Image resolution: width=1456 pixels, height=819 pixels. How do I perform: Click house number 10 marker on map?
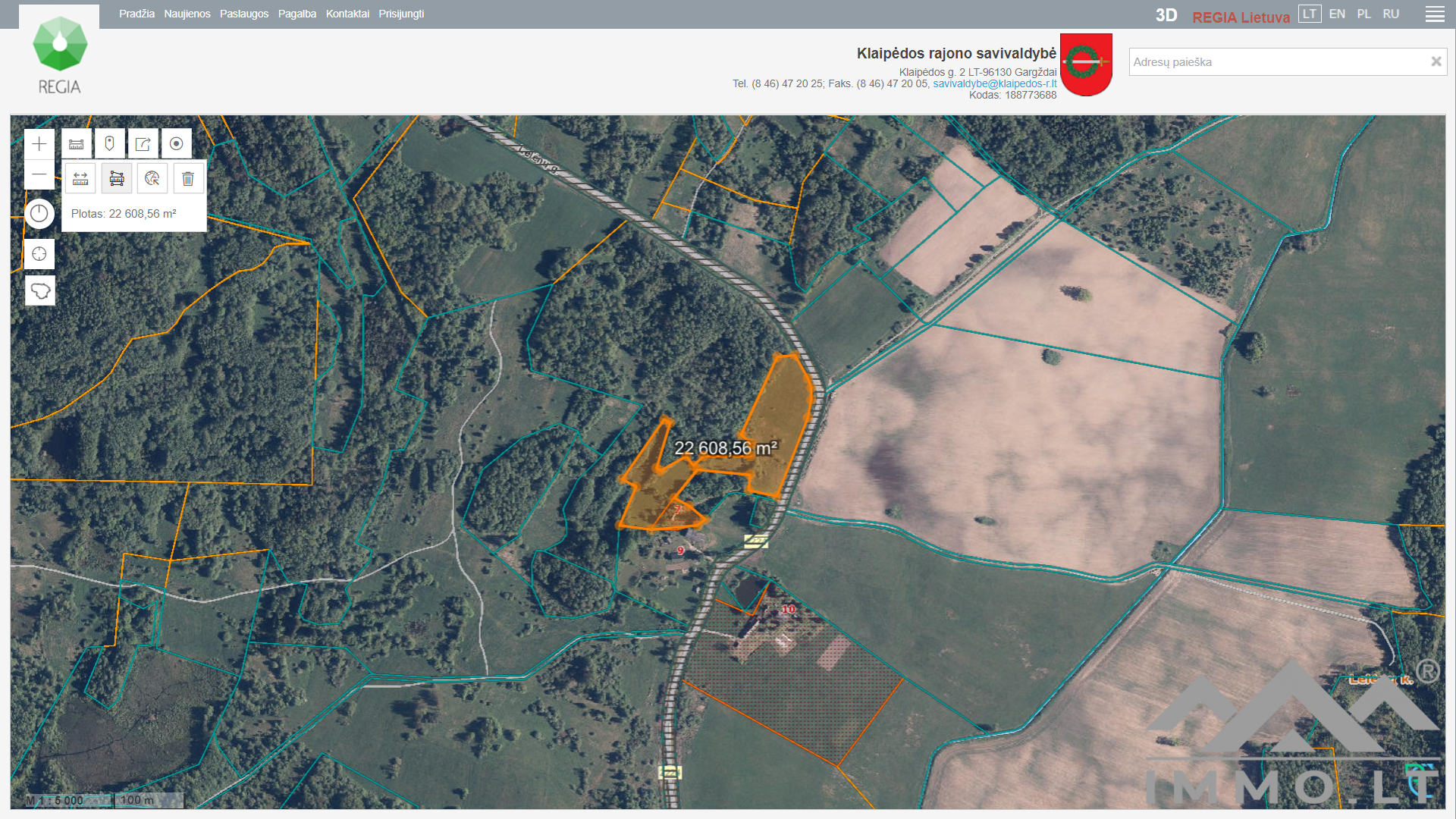pyautogui.click(x=789, y=609)
